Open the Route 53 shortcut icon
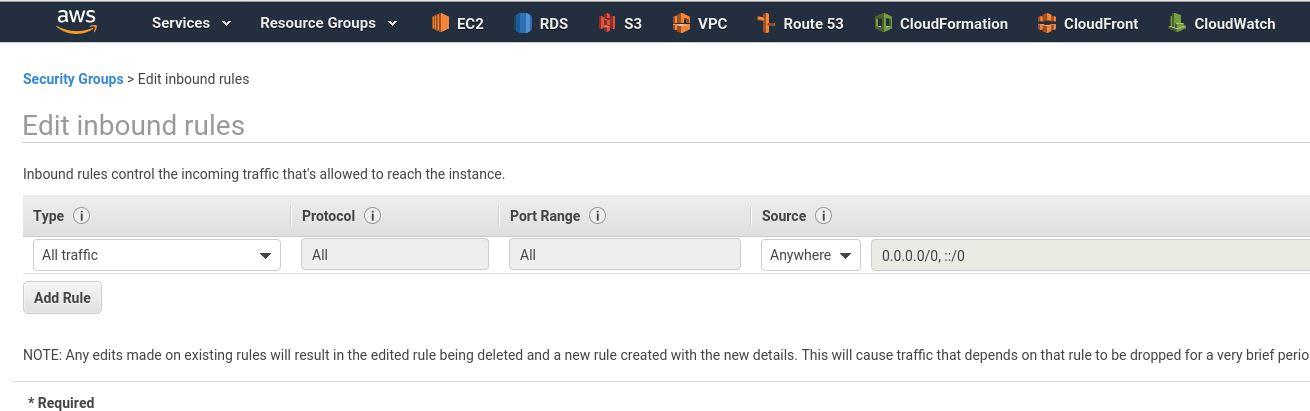This screenshot has width=1310, height=411. tap(766, 23)
